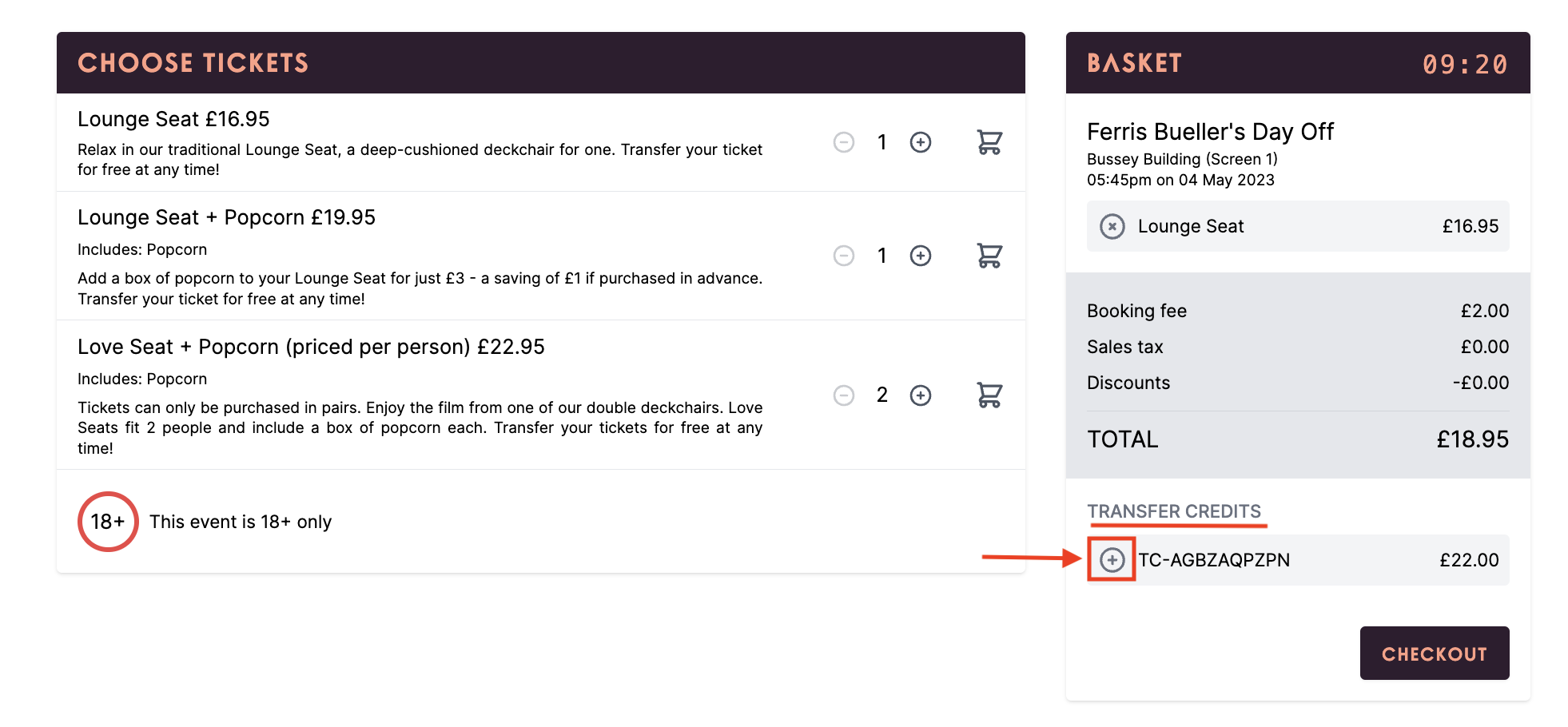The image size is (1568, 727).
Task: Decrease Lounge Seat ticket quantity
Action: (x=844, y=142)
